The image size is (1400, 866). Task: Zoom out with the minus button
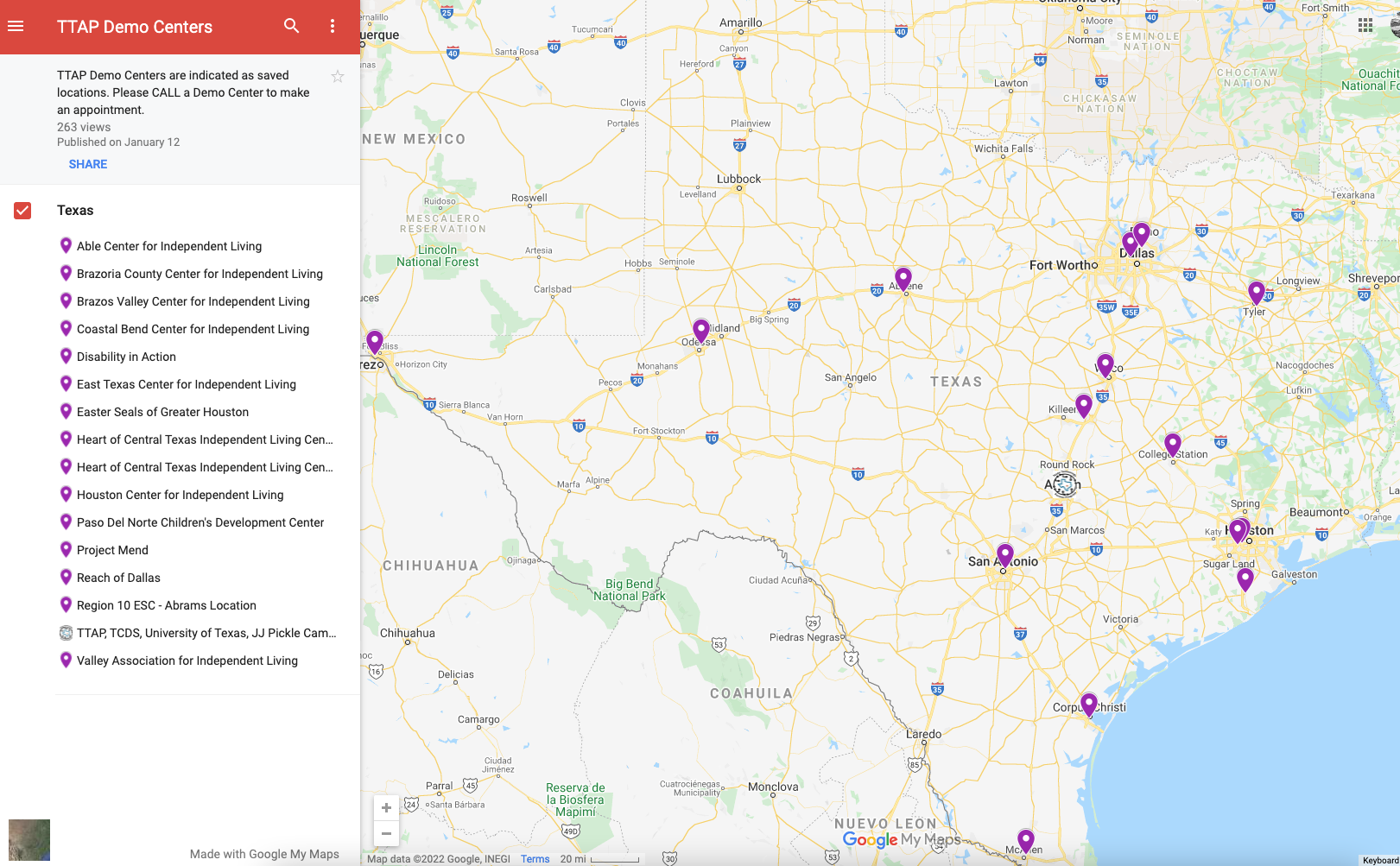click(x=386, y=834)
